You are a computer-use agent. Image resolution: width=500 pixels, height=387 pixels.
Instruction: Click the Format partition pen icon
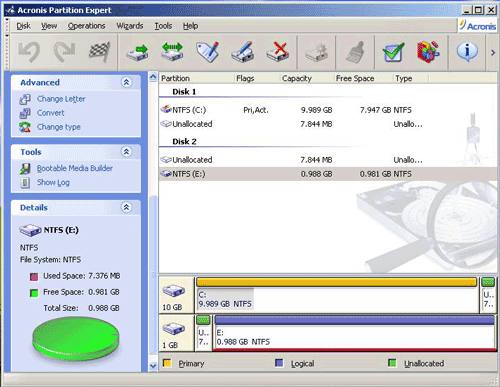243,52
